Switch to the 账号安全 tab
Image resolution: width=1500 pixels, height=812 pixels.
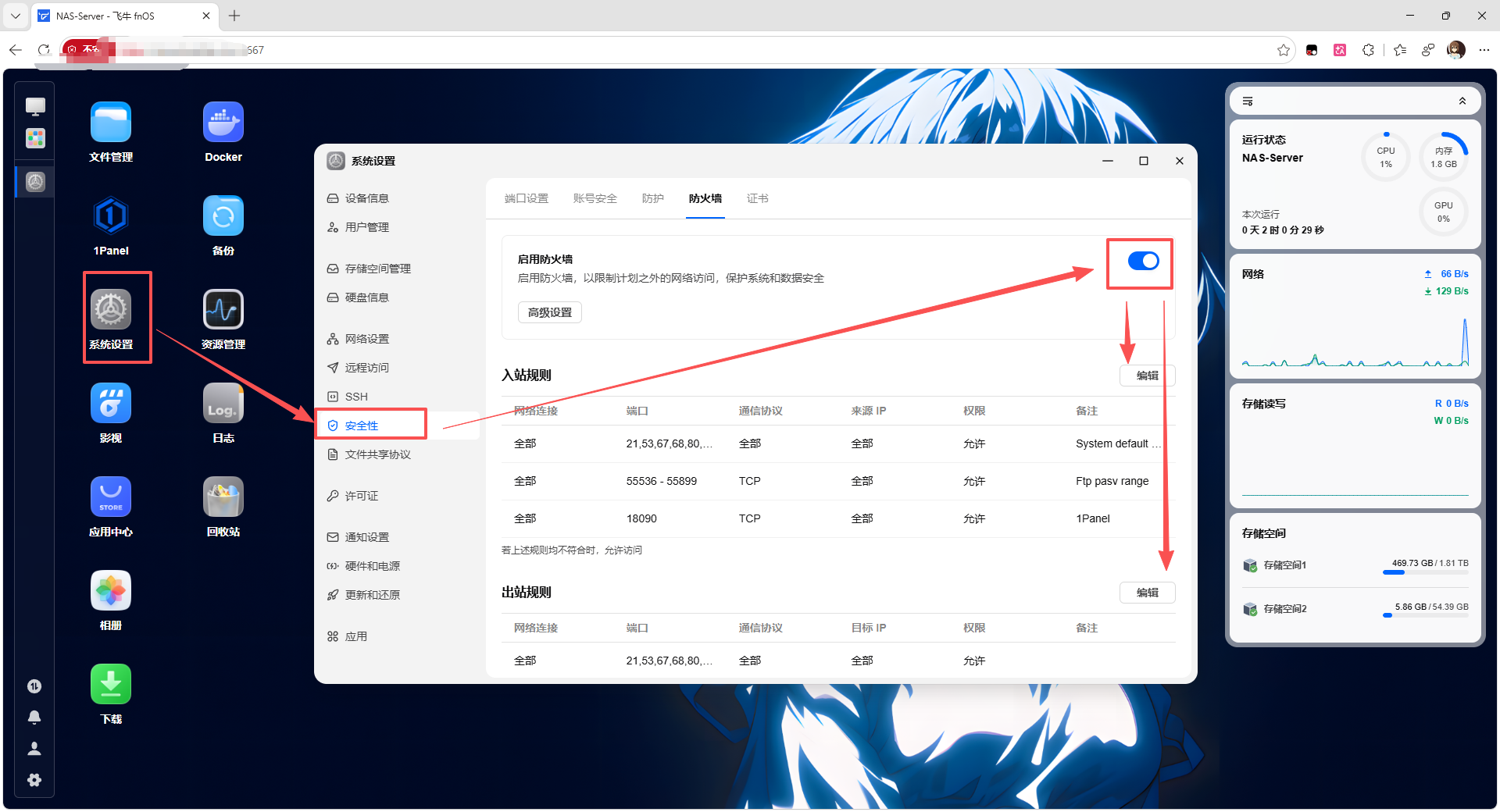[x=595, y=198]
